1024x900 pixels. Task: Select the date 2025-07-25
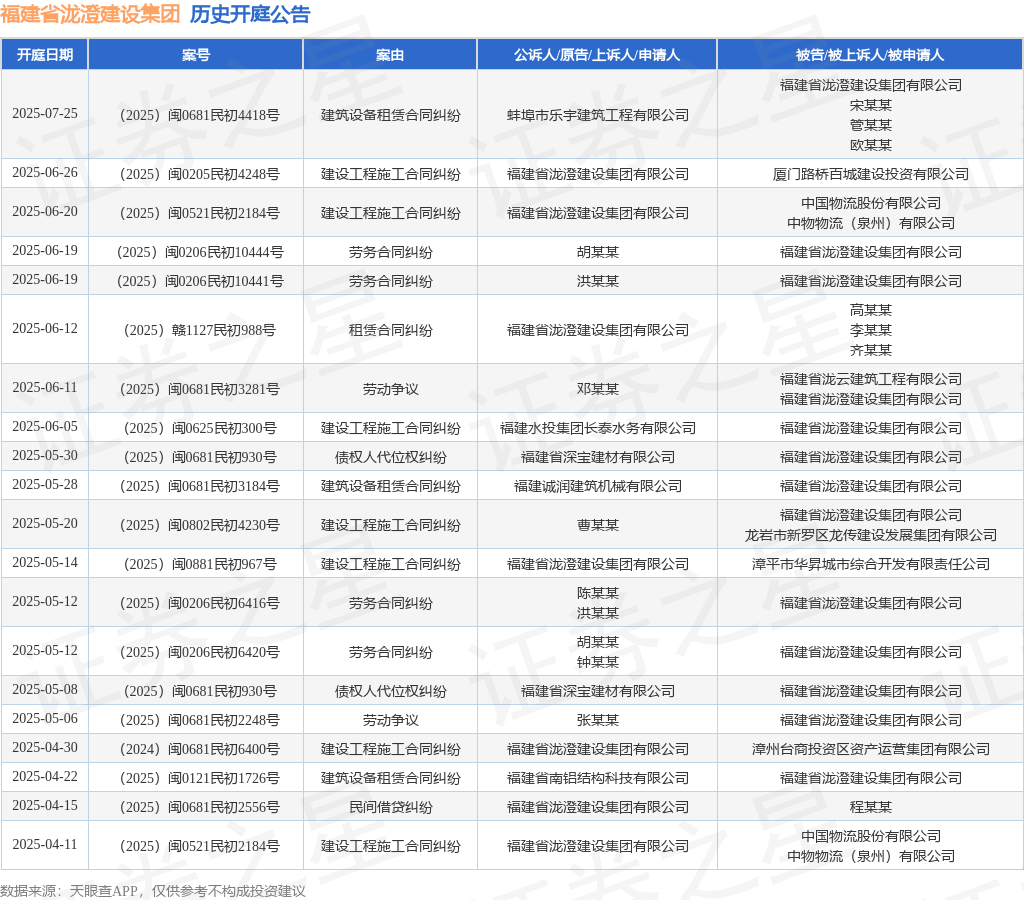coord(44,114)
